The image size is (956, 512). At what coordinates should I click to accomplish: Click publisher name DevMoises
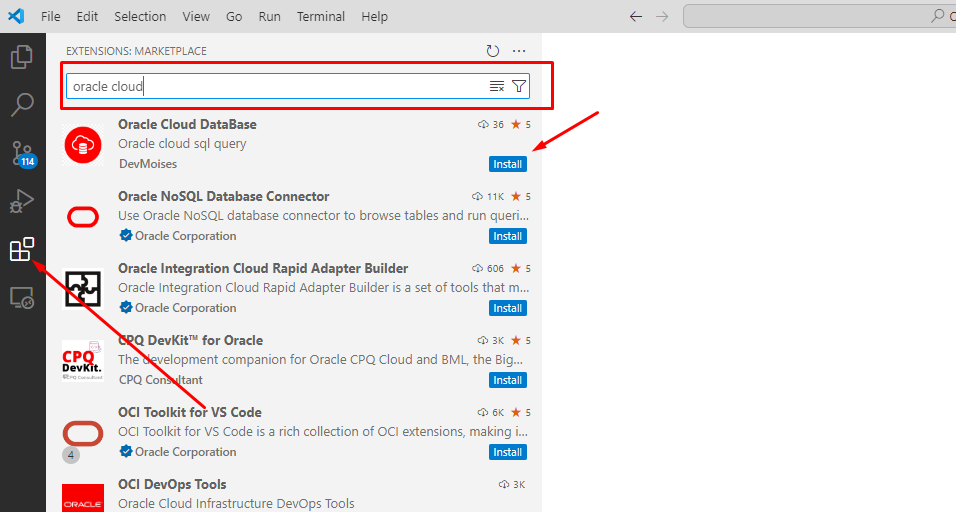tap(148, 164)
